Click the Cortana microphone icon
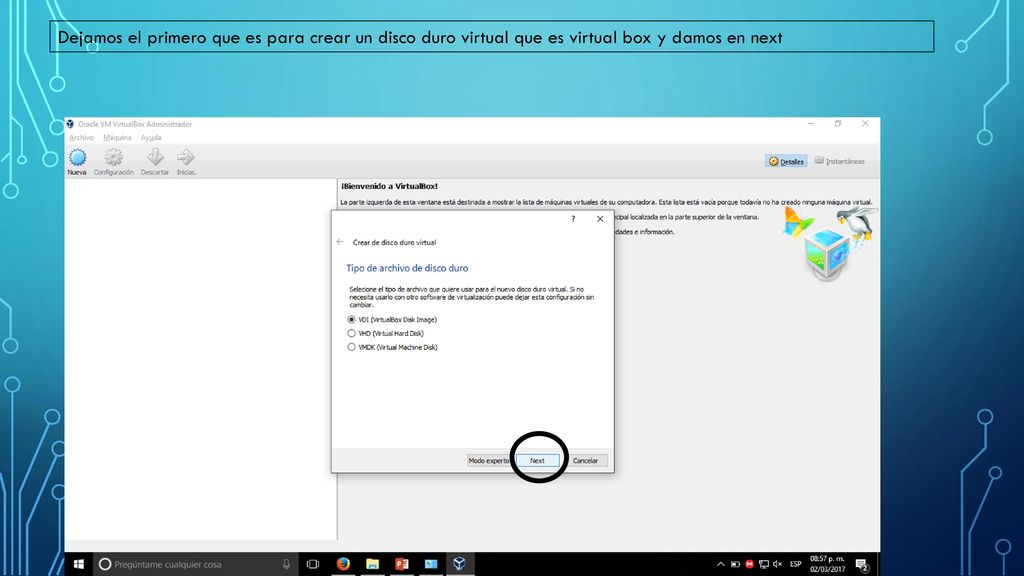 pos(286,564)
